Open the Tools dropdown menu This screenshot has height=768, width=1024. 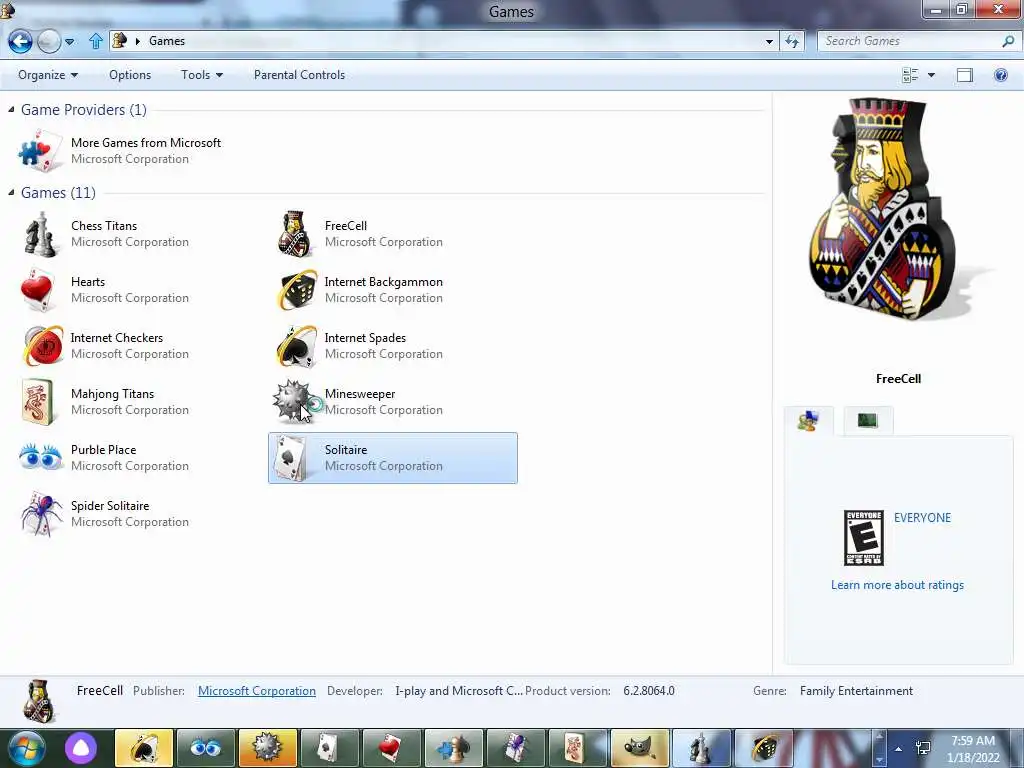pos(202,75)
